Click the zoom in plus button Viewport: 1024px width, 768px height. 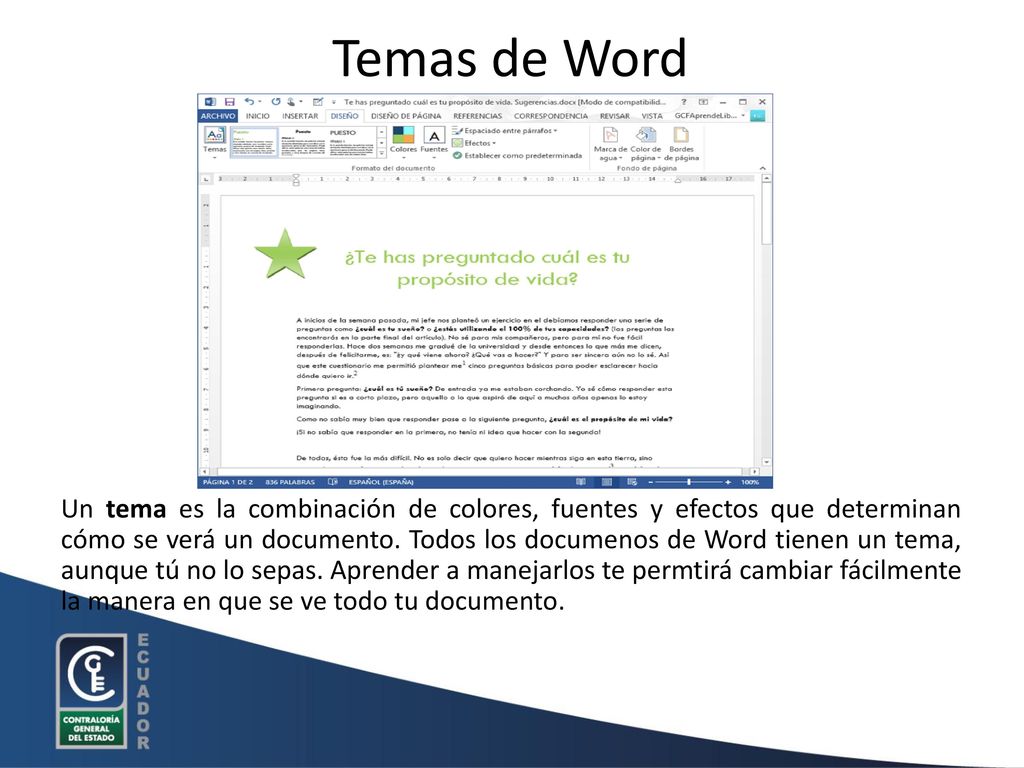tap(728, 482)
